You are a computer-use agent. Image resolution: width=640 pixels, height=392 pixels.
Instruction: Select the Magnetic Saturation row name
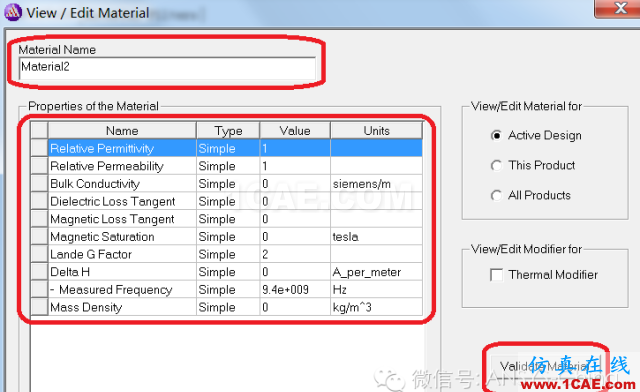[x=122, y=236]
